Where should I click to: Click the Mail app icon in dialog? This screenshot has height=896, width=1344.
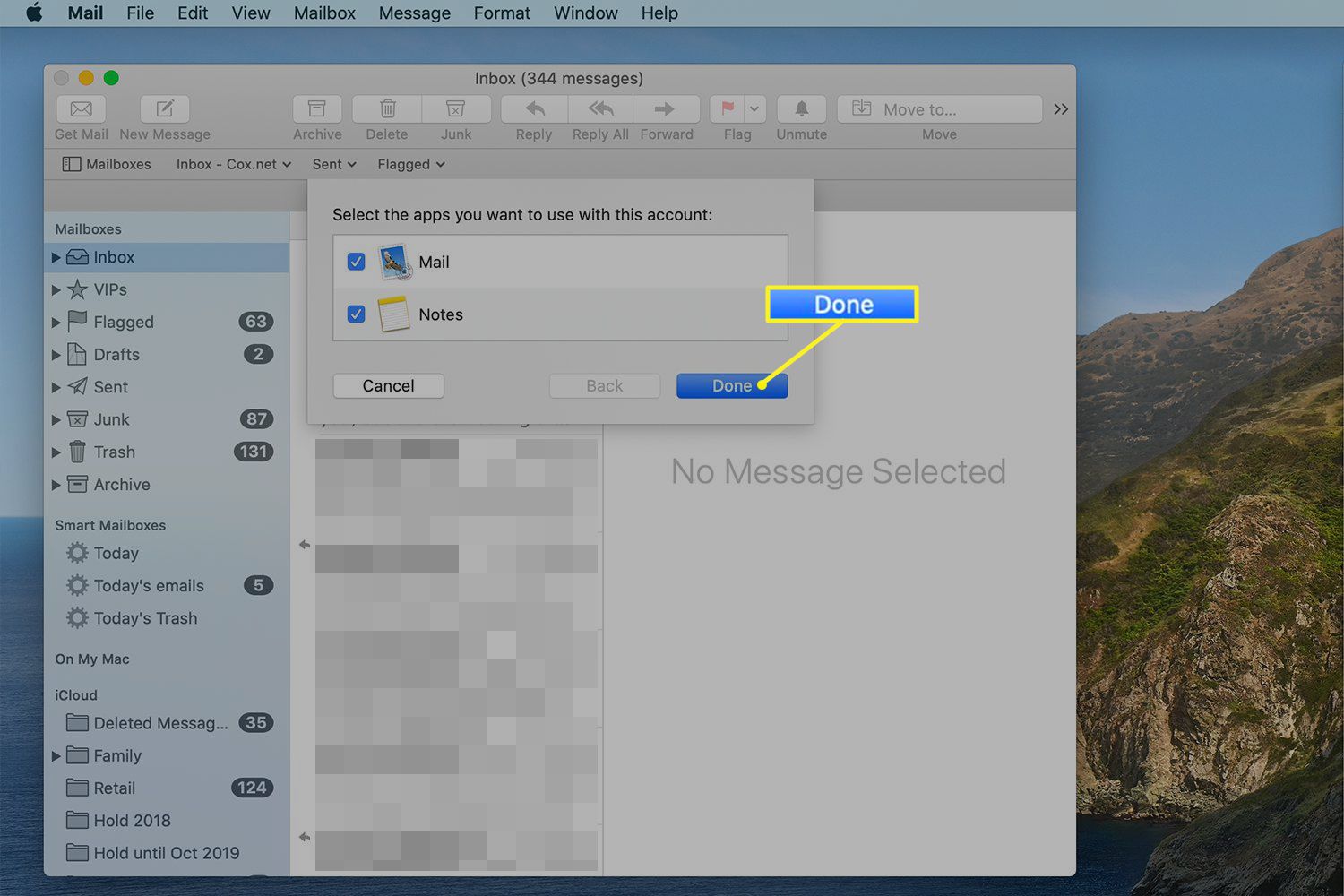(x=394, y=262)
